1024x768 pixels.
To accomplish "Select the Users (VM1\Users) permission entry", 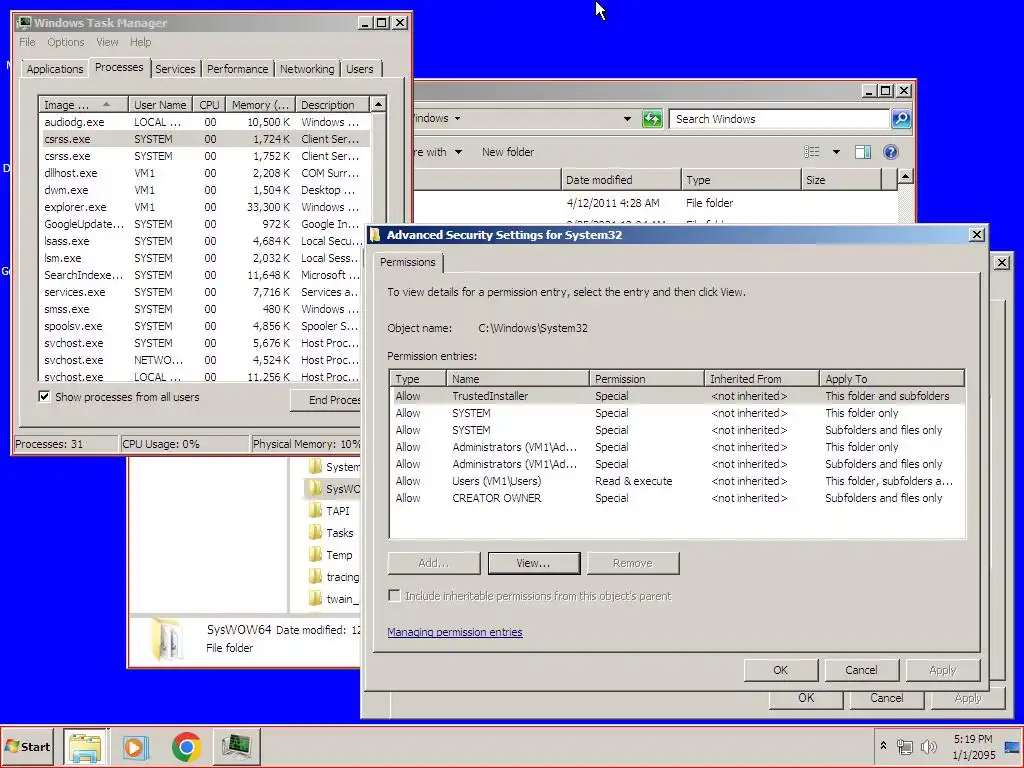I will pyautogui.click(x=677, y=481).
